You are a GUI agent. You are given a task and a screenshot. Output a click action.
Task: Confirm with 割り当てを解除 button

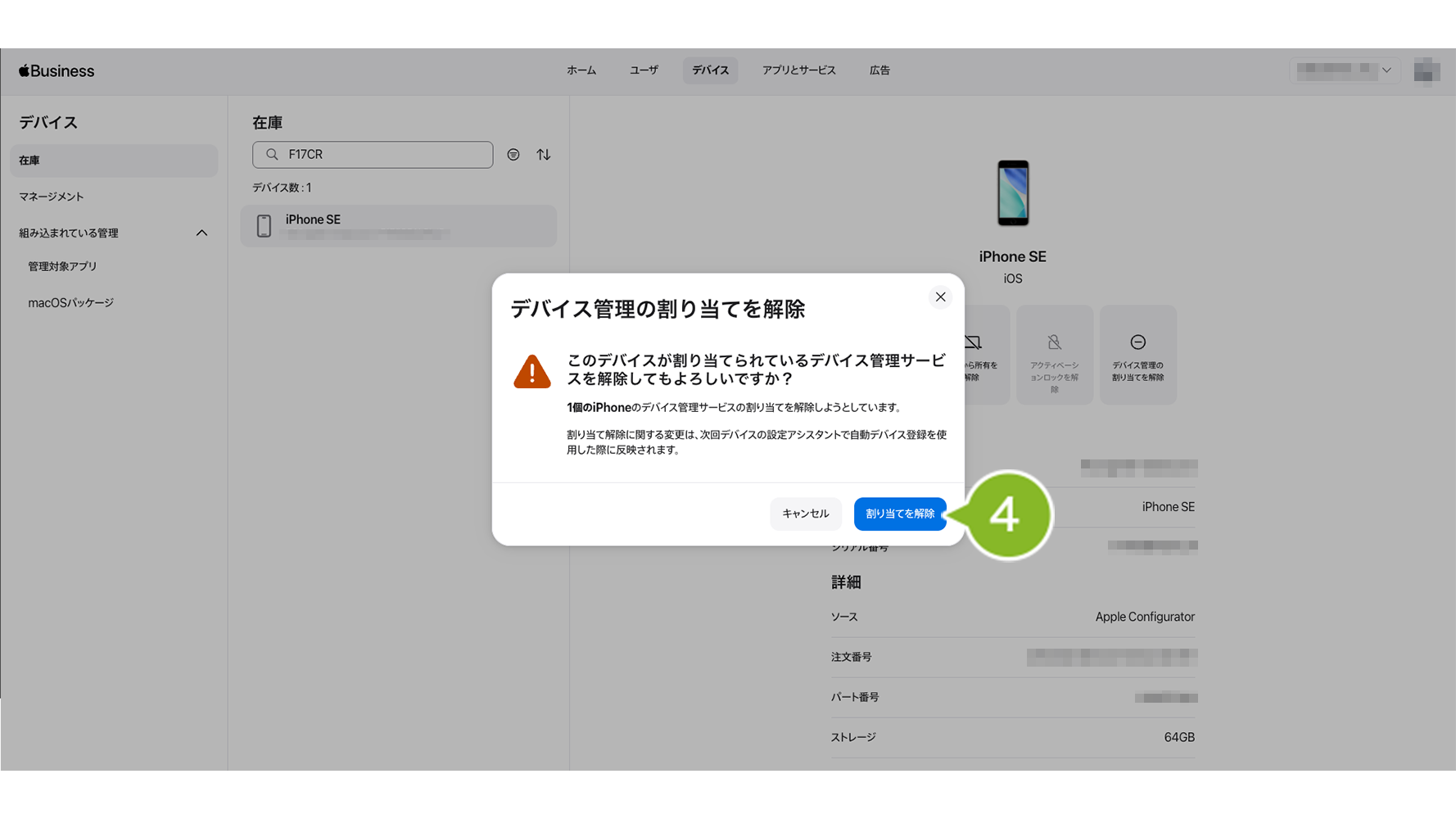pos(899,514)
